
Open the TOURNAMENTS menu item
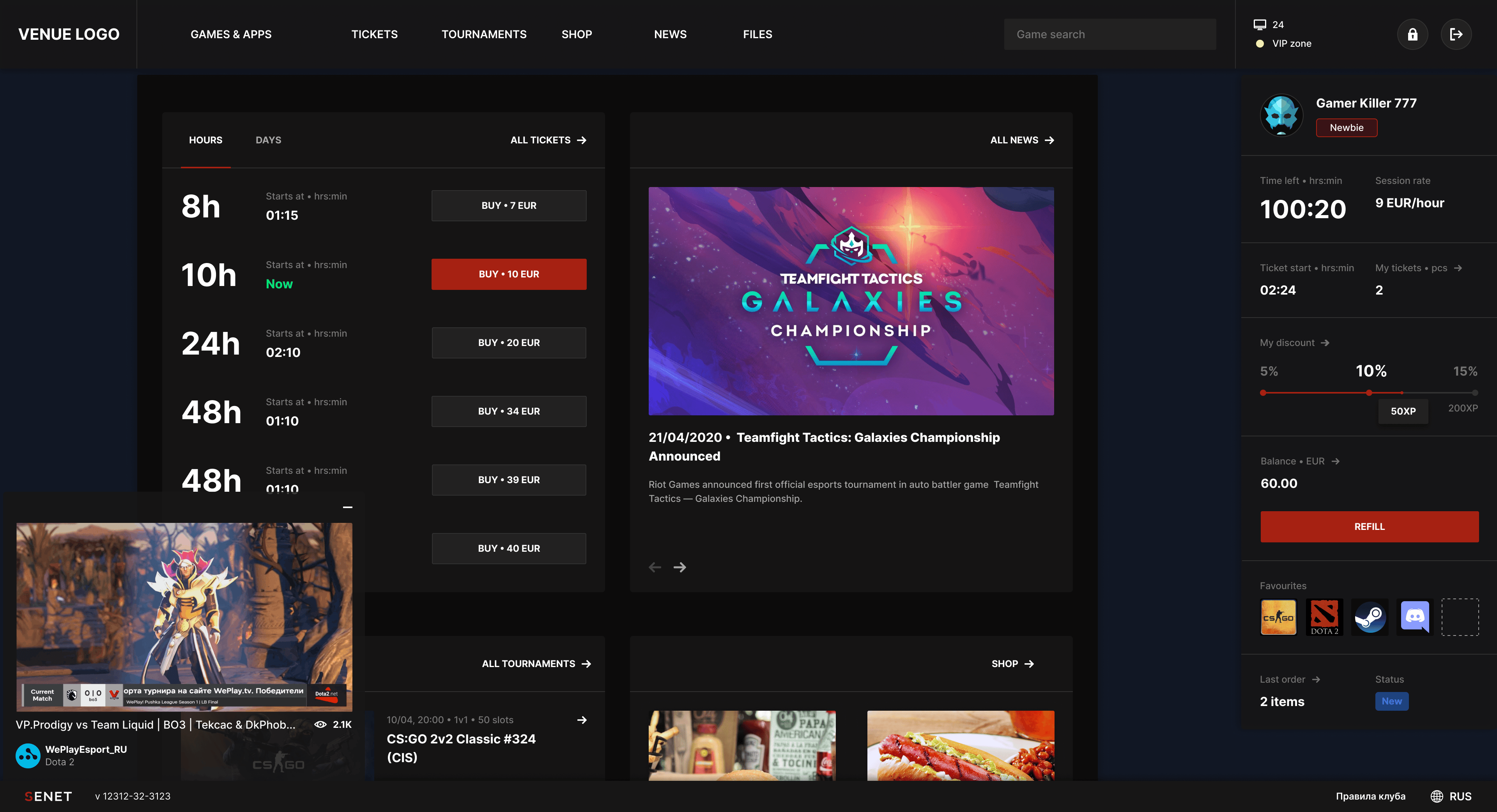[484, 34]
